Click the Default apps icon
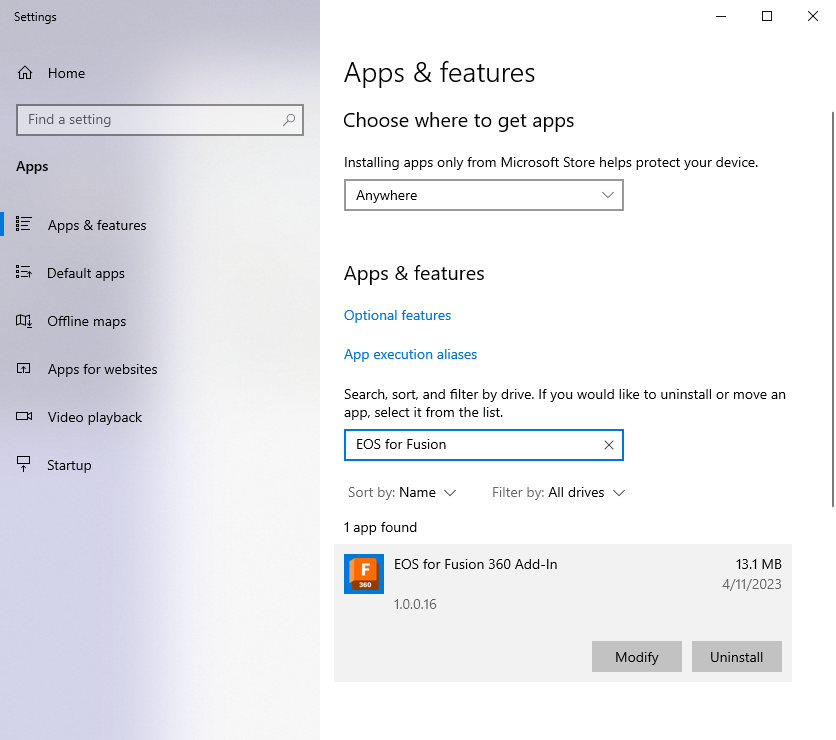836x740 pixels. click(x=25, y=273)
